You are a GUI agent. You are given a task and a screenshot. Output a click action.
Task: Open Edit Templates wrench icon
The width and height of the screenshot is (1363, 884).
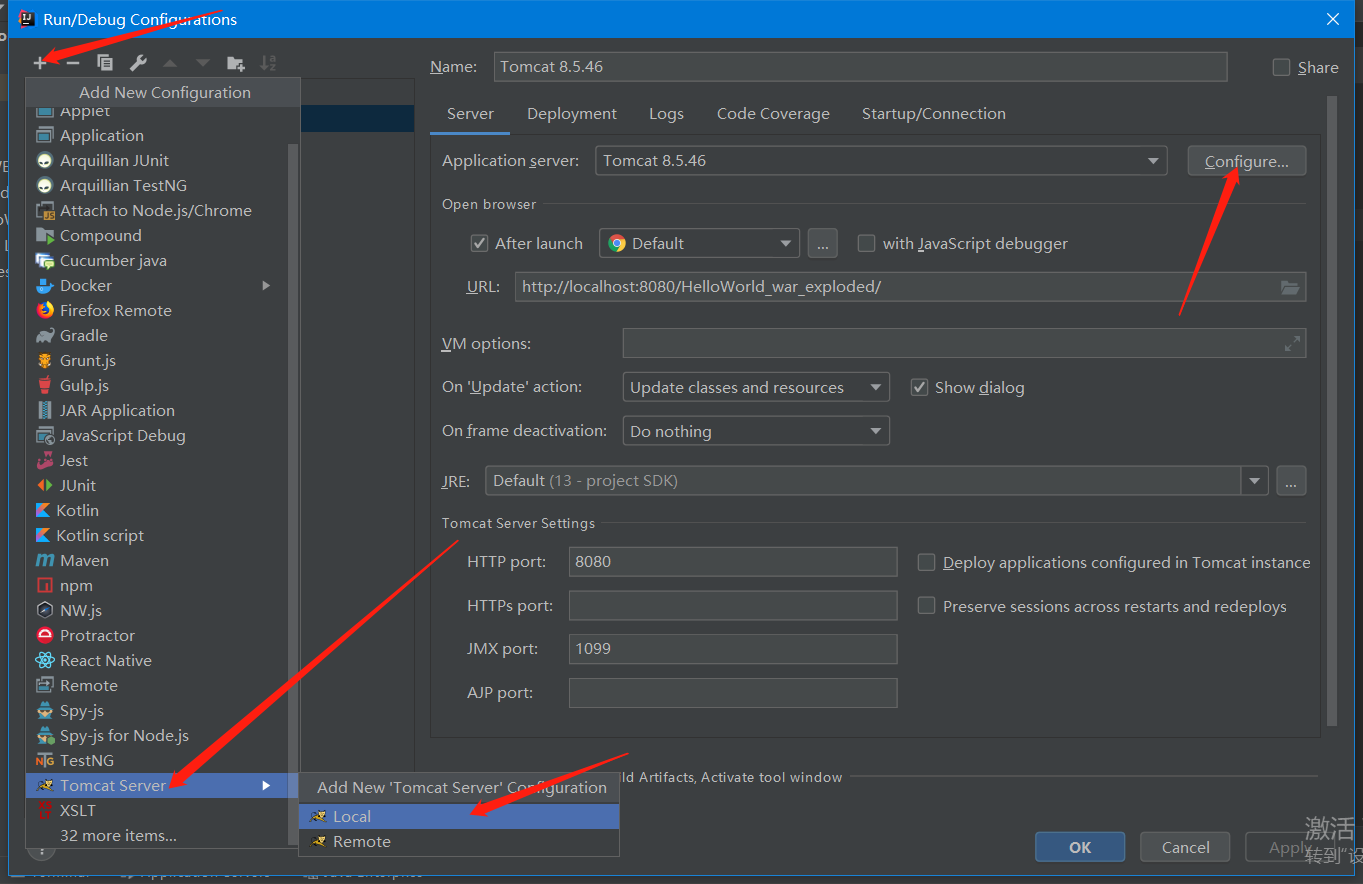tap(138, 63)
